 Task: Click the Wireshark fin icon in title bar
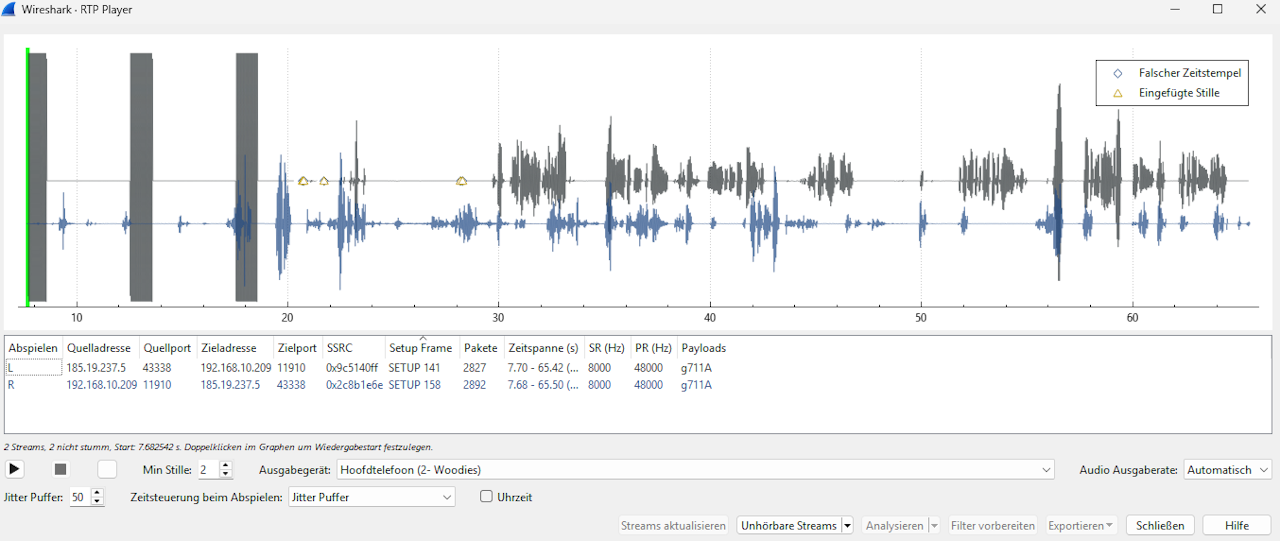coord(9,10)
